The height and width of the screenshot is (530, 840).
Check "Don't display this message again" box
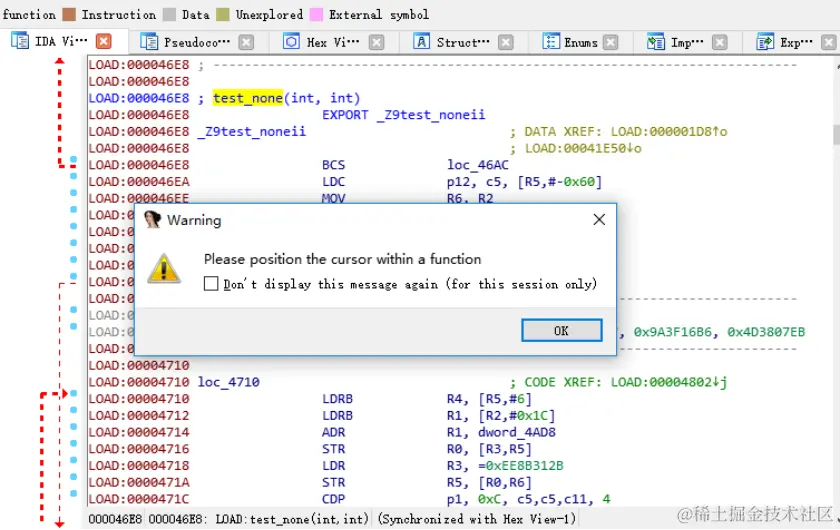(x=211, y=283)
